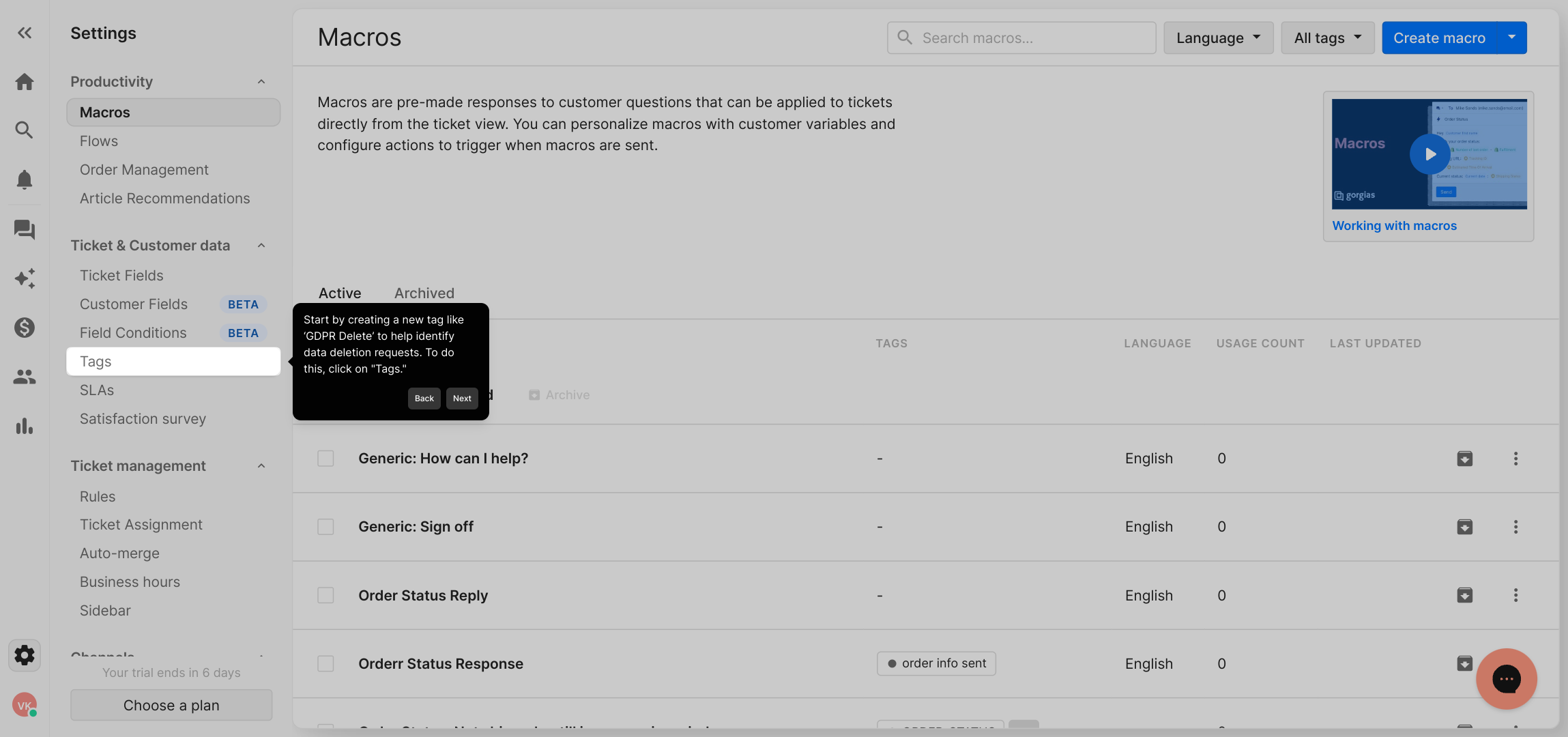Screen dimensions: 1568x737
Task: Open customers people icon
Action: tap(25, 377)
